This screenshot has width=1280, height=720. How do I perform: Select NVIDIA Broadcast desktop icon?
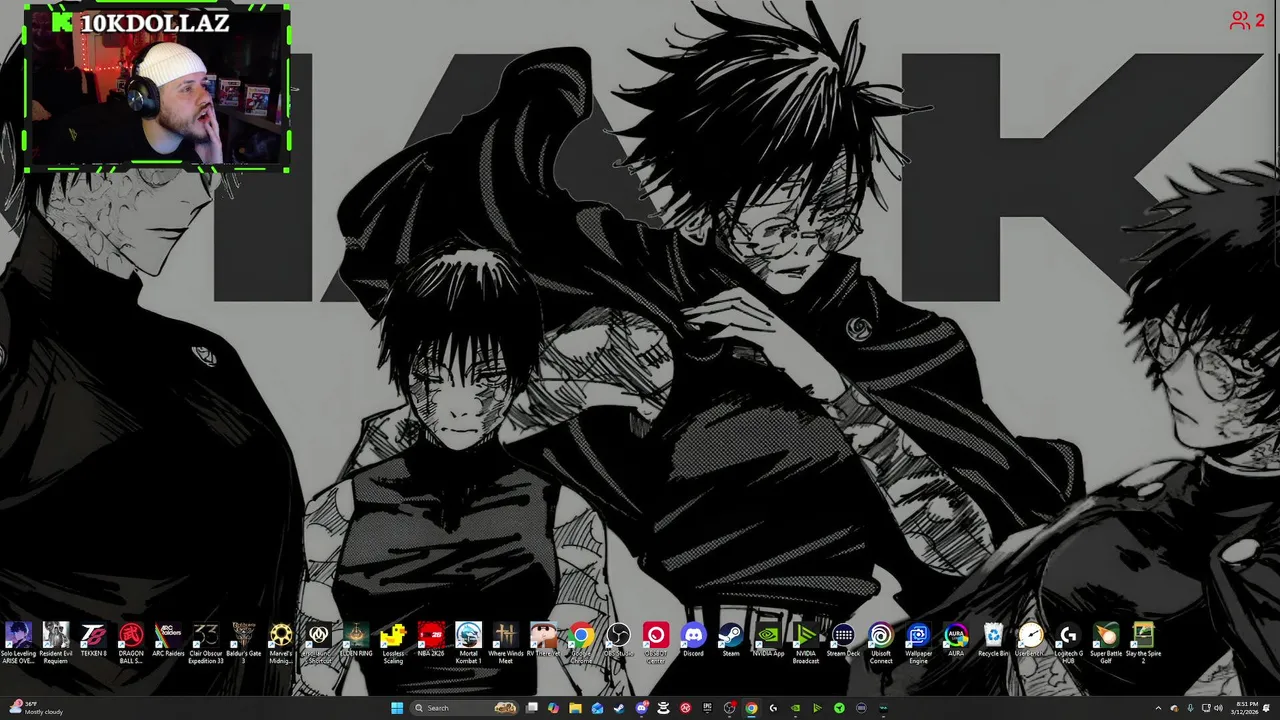pos(806,643)
